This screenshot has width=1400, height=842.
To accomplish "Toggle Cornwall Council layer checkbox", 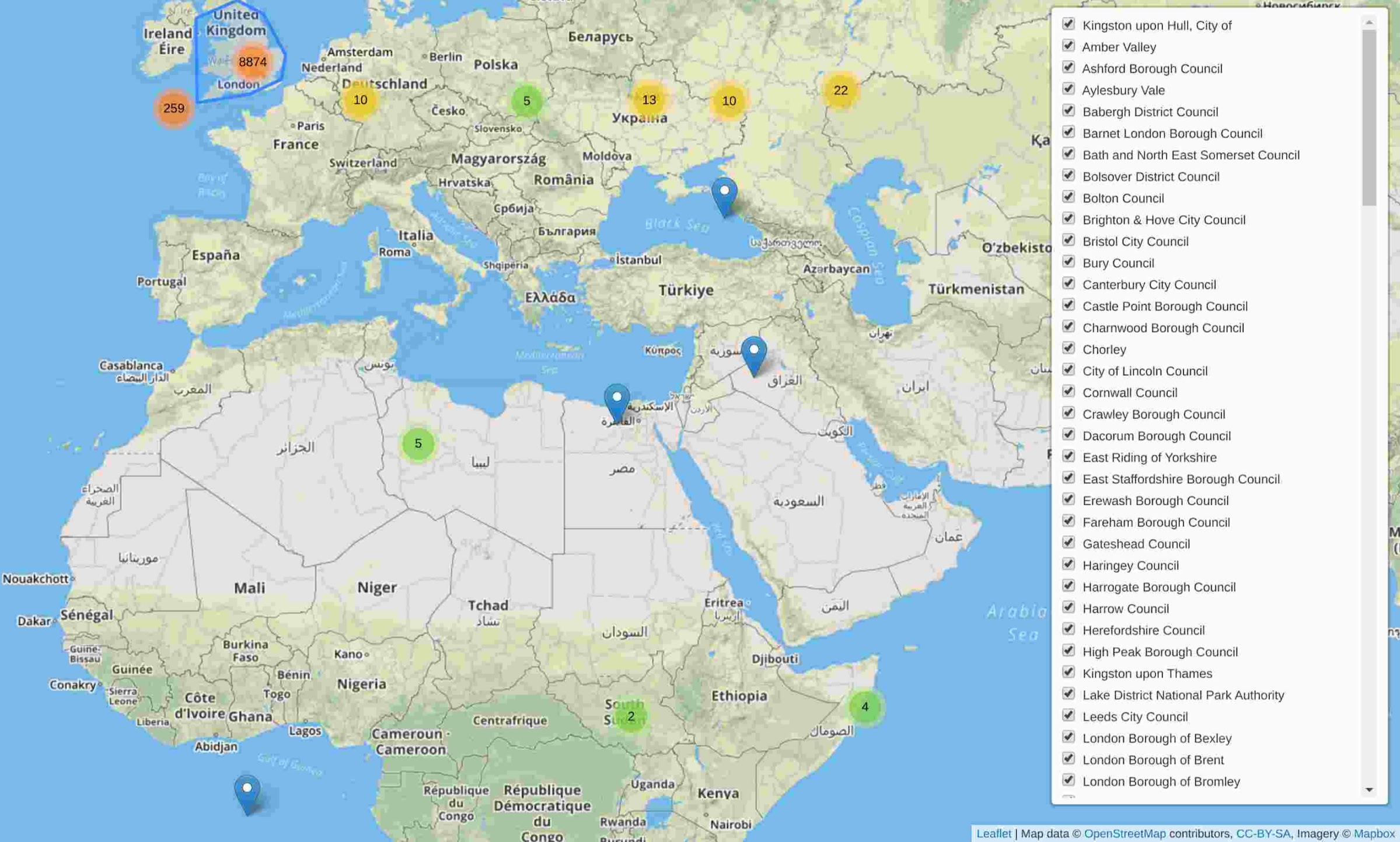I will [x=1069, y=392].
